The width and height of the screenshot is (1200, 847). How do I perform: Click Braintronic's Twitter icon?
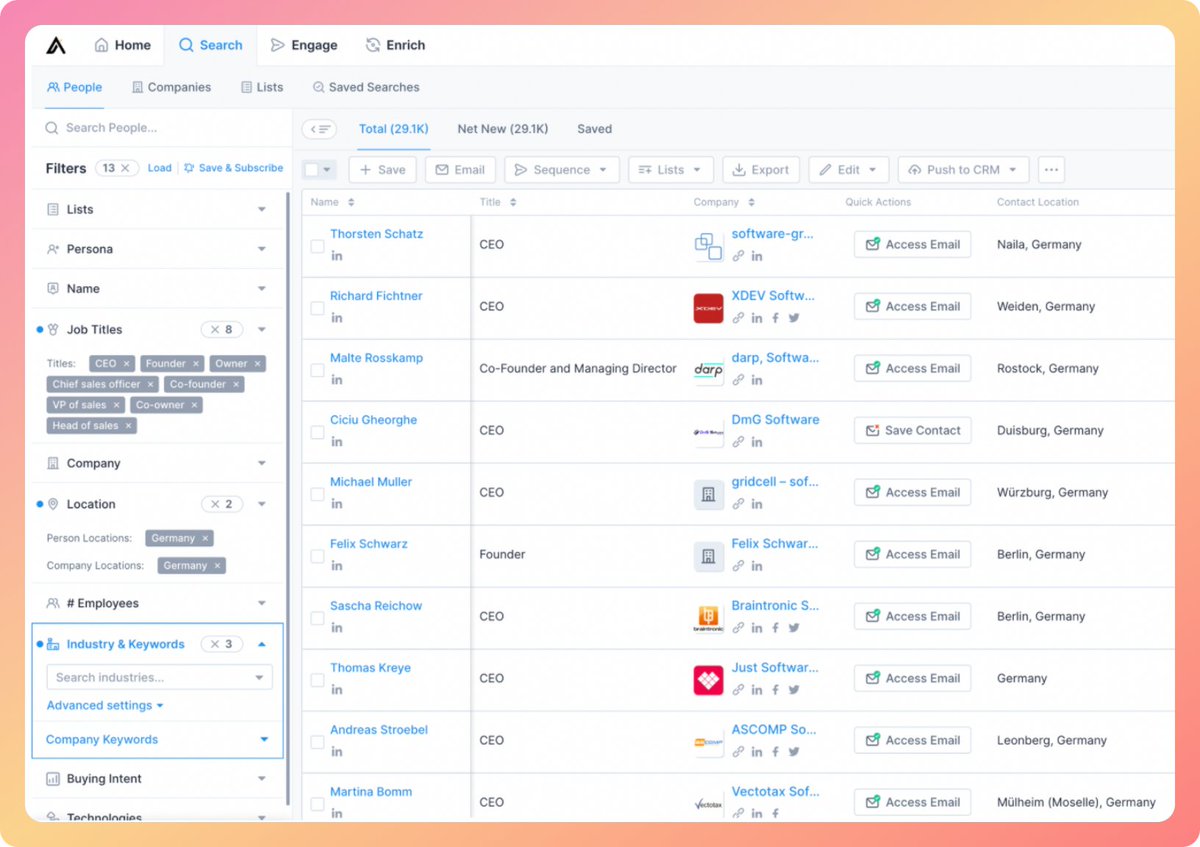point(794,628)
